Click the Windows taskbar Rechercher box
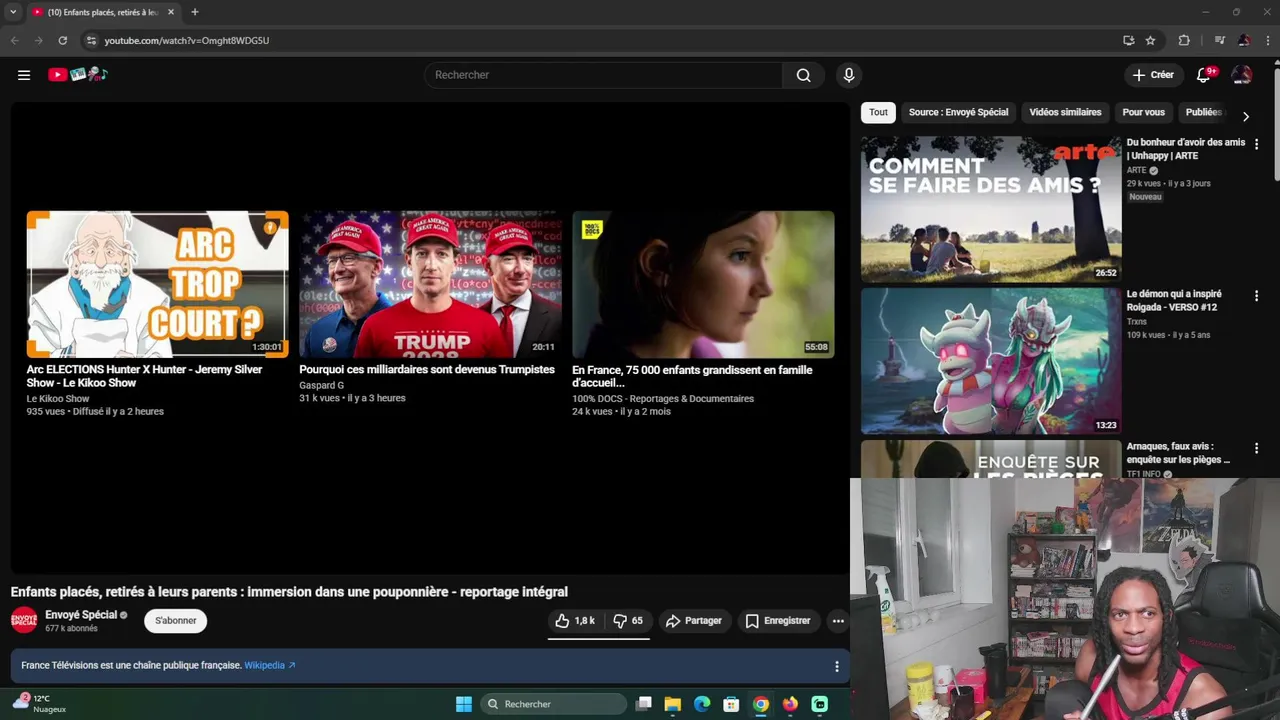This screenshot has height=720, width=1280. 553,704
